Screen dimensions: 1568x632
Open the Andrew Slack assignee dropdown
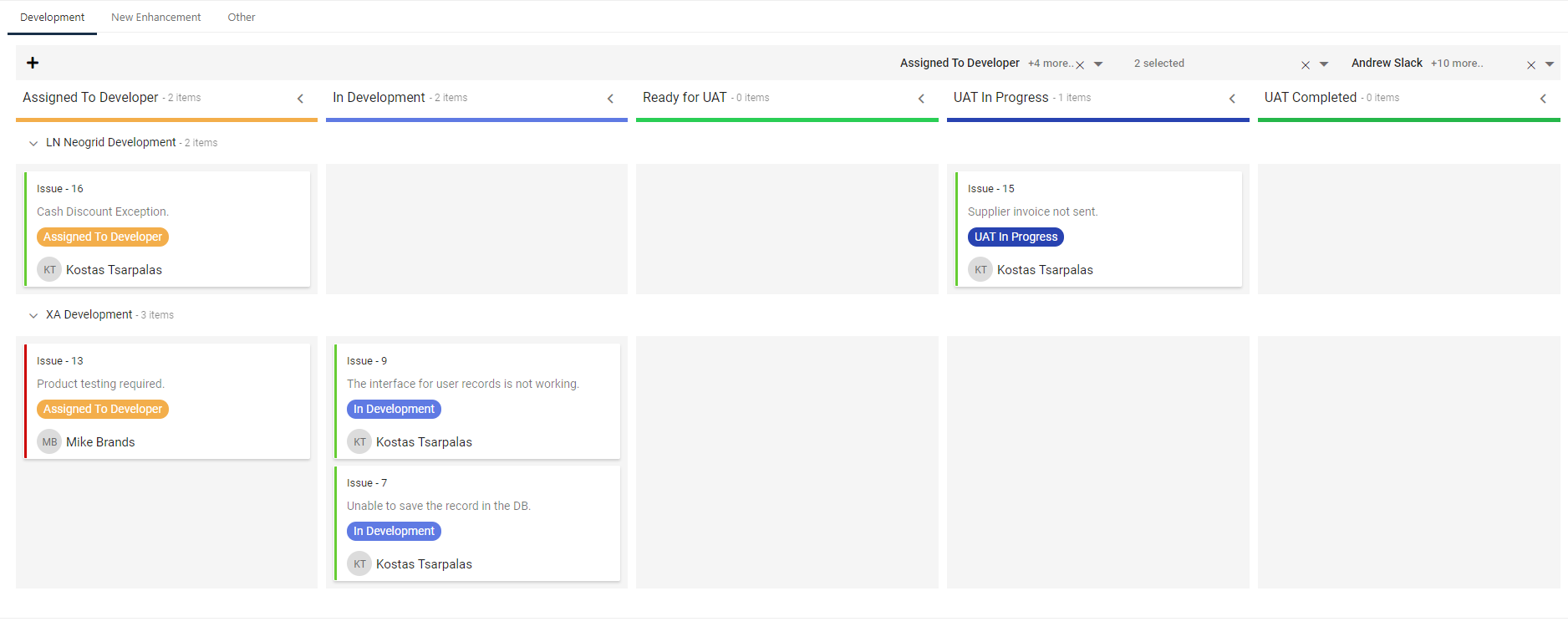(x=1549, y=64)
